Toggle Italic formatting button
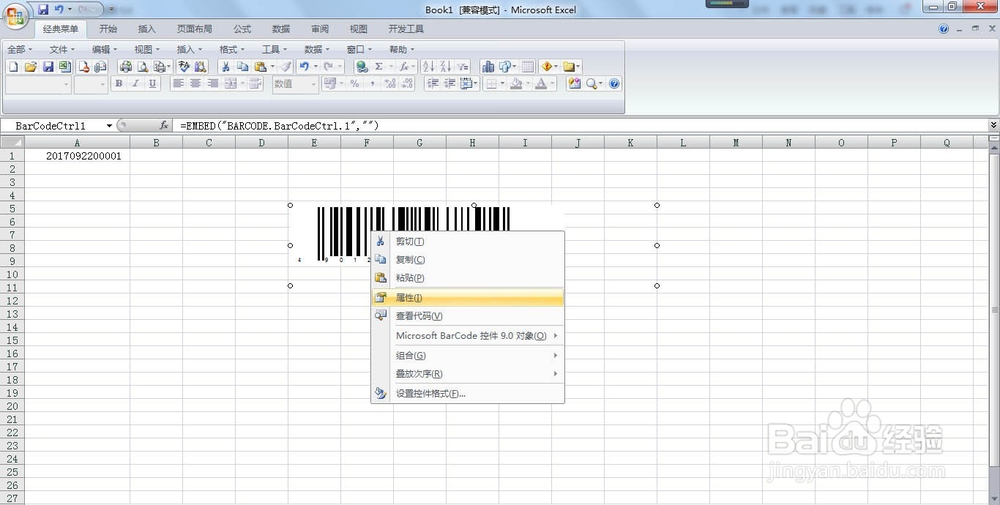 coord(135,84)
